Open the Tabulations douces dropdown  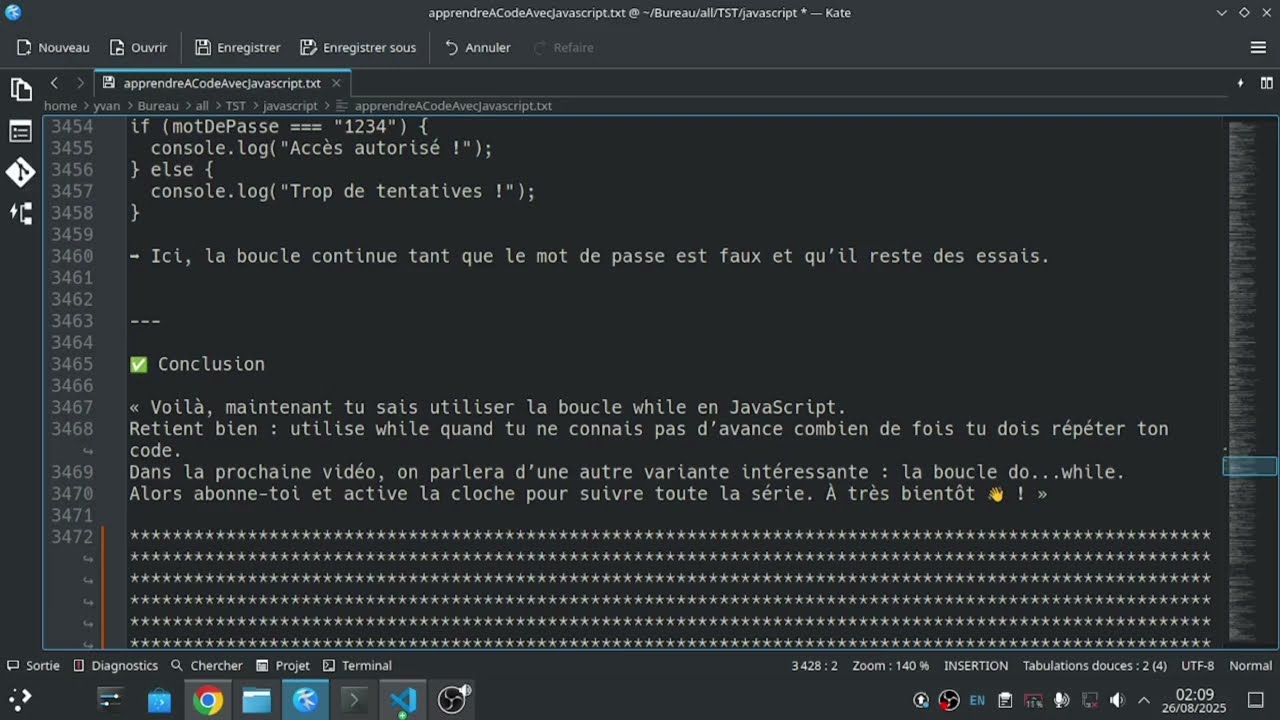click(x=1094, y=665)
